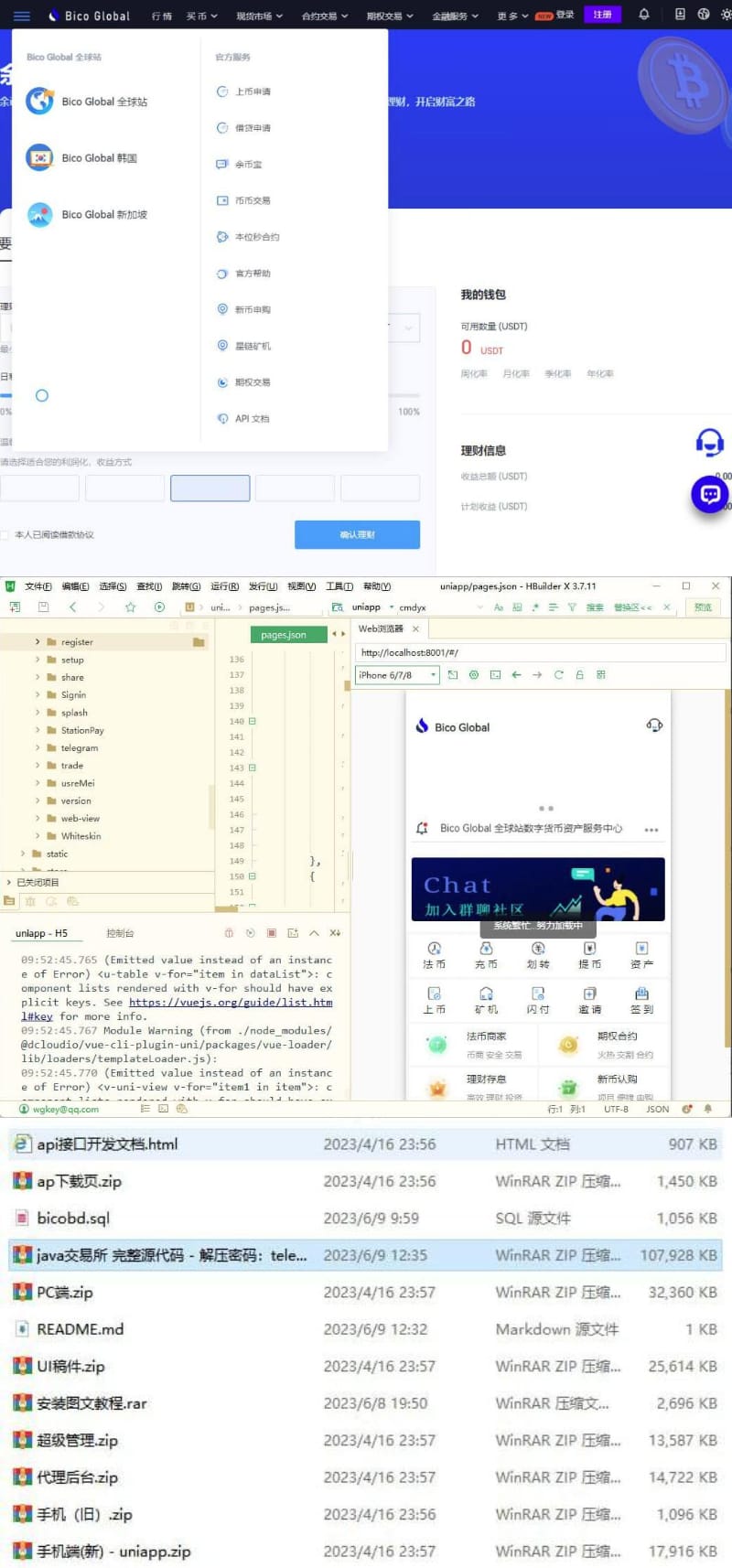Click the download app icon in website header
The height and width of the screenshot is (1568, 732).
click(680, 15)
